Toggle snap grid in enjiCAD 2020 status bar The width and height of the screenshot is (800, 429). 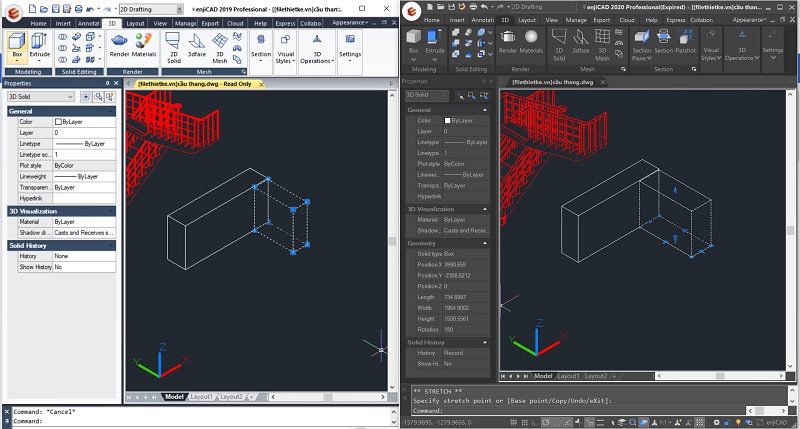coord(514,422)
